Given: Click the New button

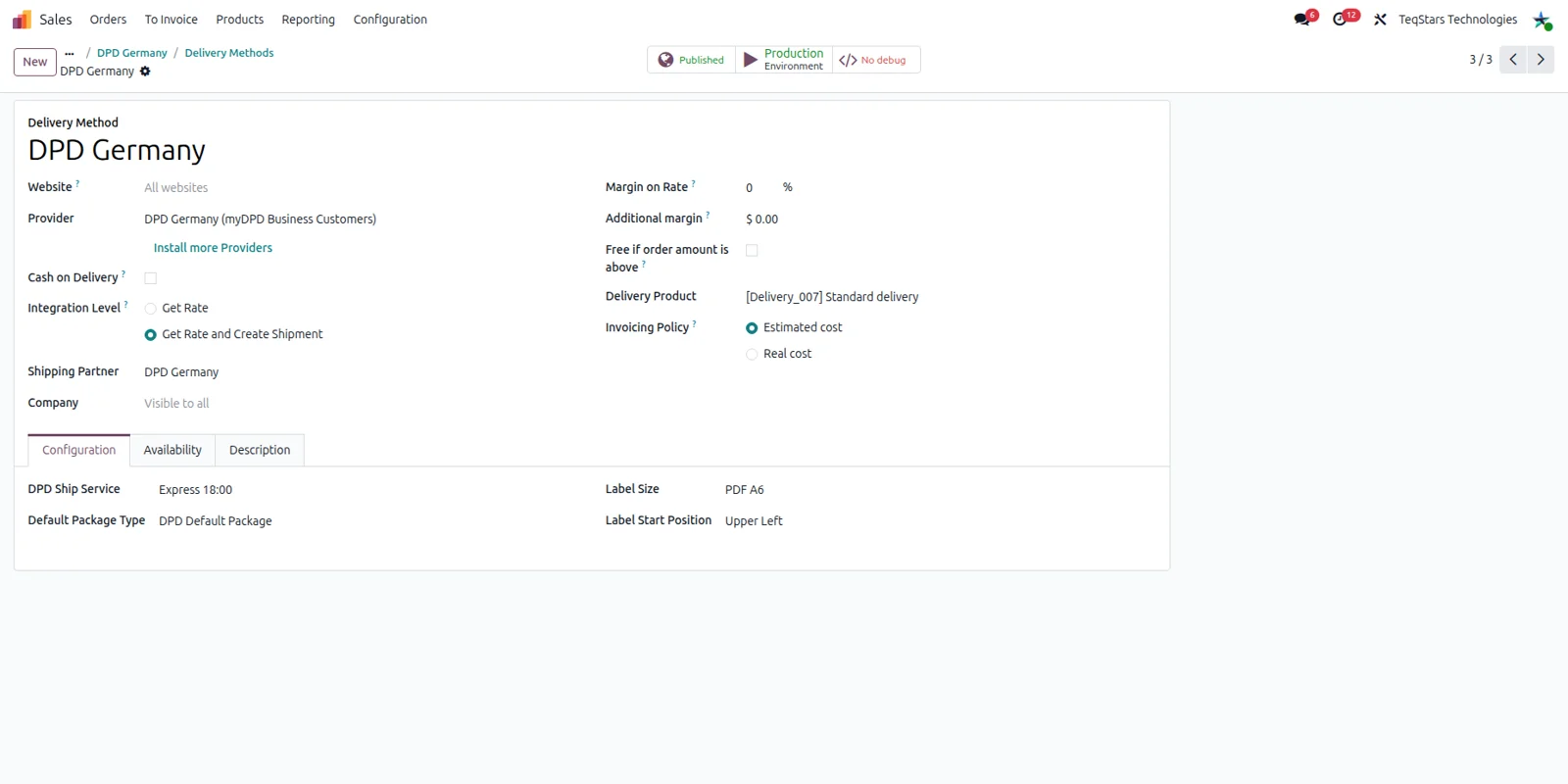Looking at the screenshot, I should point(35,62).
